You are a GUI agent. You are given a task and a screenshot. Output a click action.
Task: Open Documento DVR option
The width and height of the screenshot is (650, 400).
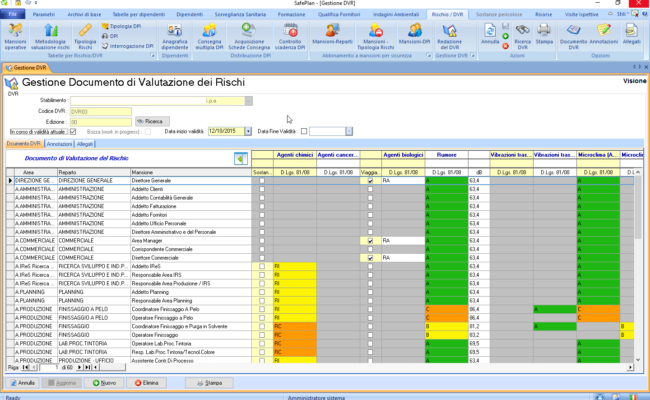coord(573,36)
